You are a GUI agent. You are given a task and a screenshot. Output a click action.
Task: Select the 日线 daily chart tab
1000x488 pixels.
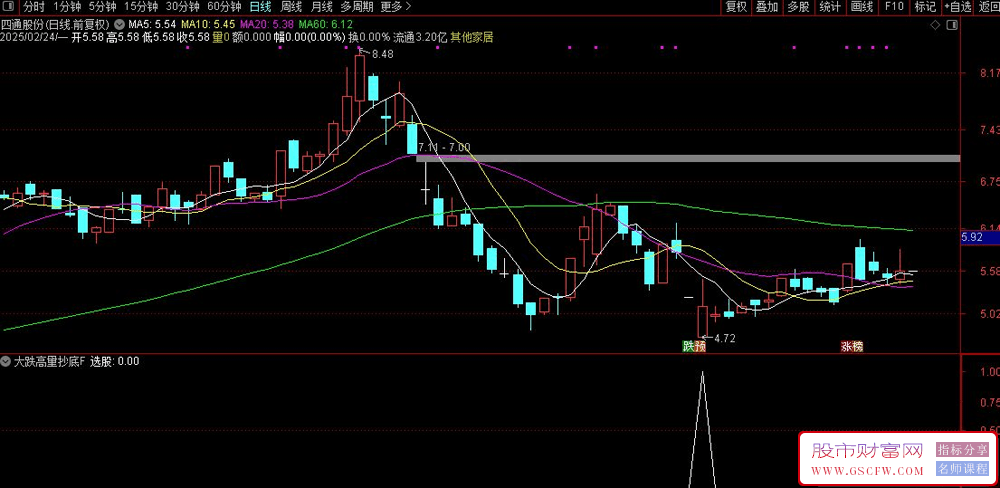click(x=260, y=7)
